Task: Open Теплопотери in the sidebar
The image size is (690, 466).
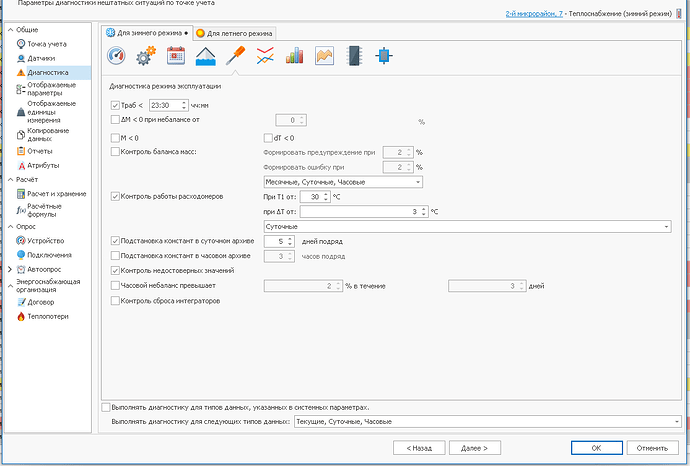Action: 46,316
